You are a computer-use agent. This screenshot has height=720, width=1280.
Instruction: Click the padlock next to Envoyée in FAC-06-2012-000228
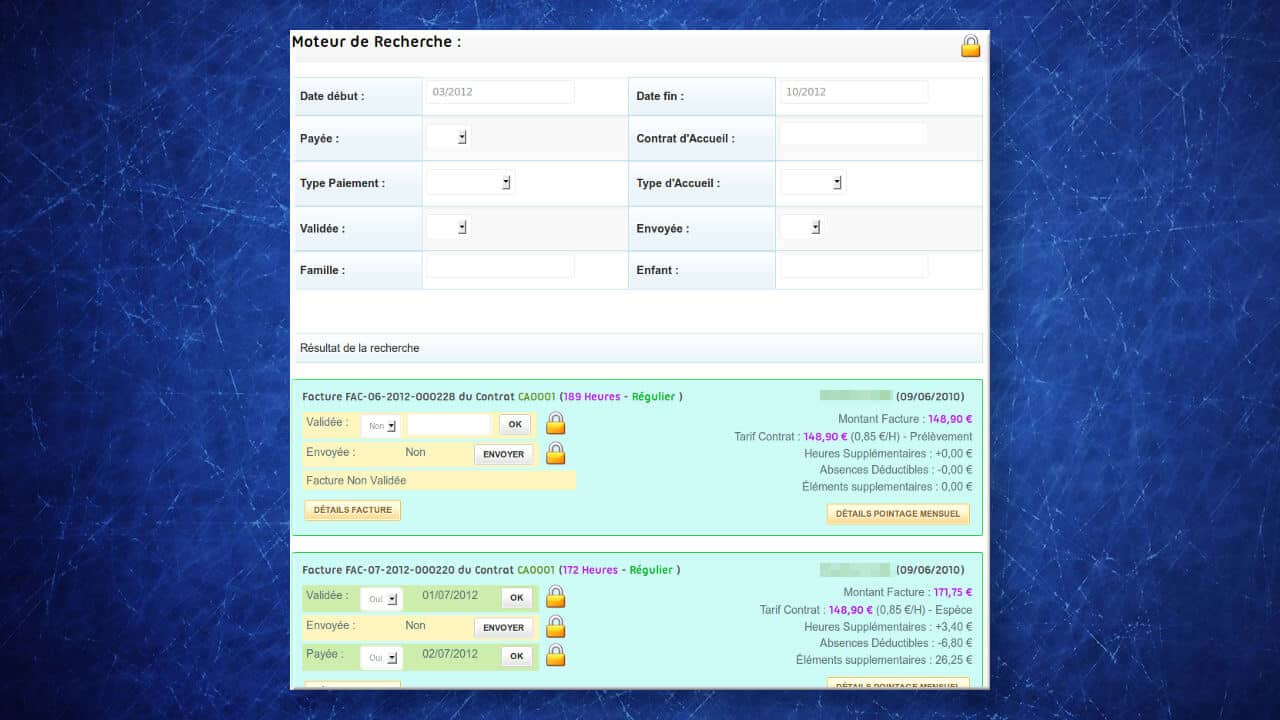pos(556,454)
